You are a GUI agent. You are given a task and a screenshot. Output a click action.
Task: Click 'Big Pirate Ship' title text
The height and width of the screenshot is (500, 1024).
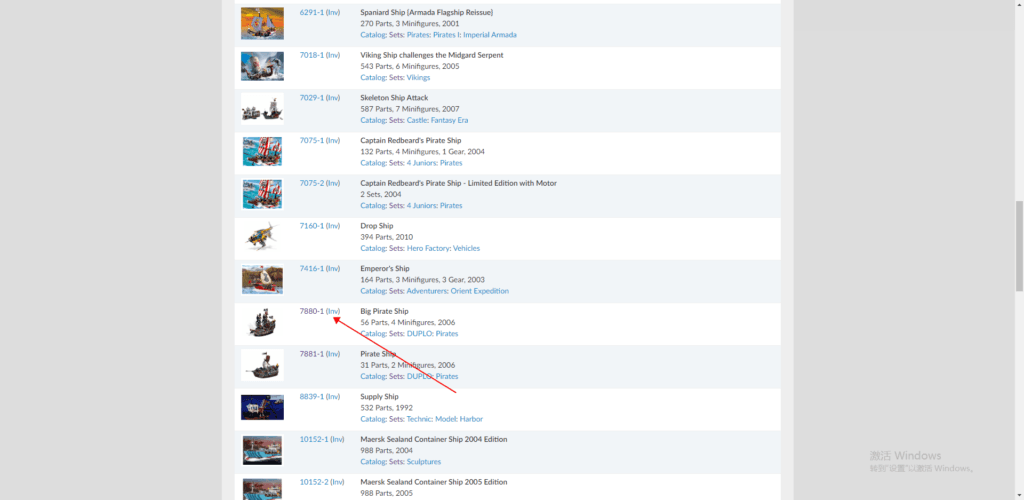point(384,311)
